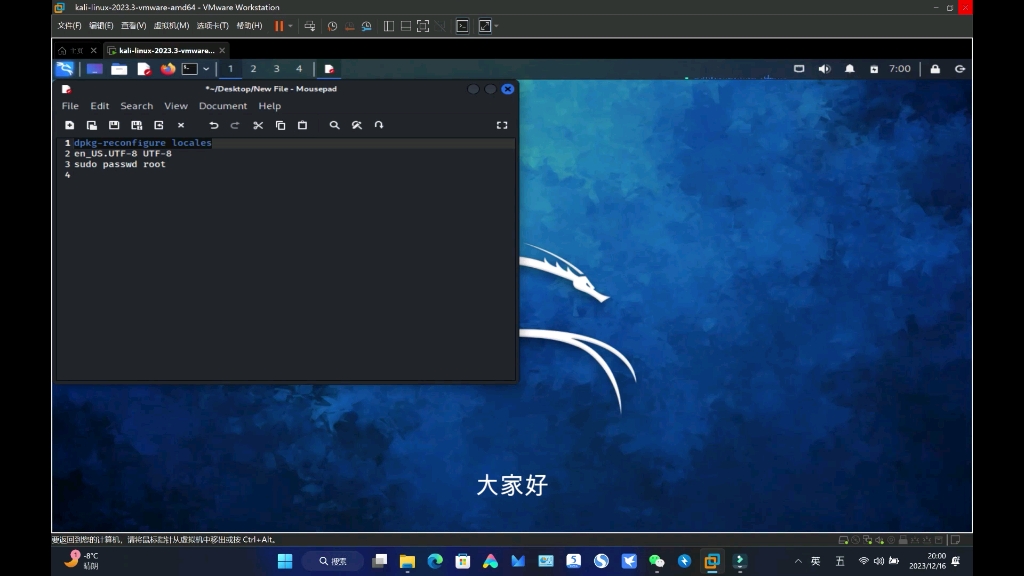
Task: Open the File menu in Mousepad
Action: coord(70,106)
